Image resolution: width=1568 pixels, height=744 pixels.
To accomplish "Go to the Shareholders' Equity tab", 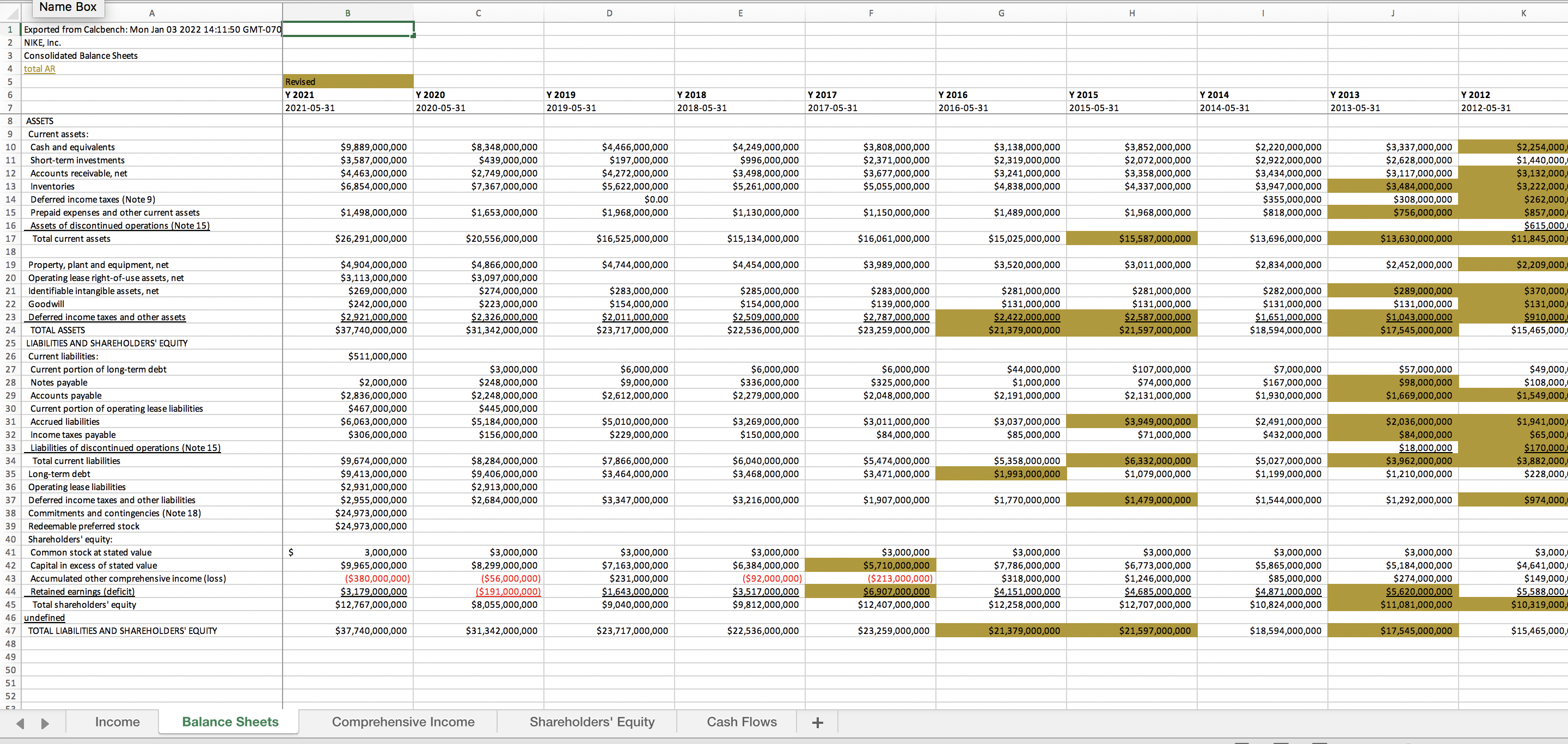I will pos(592,722).
